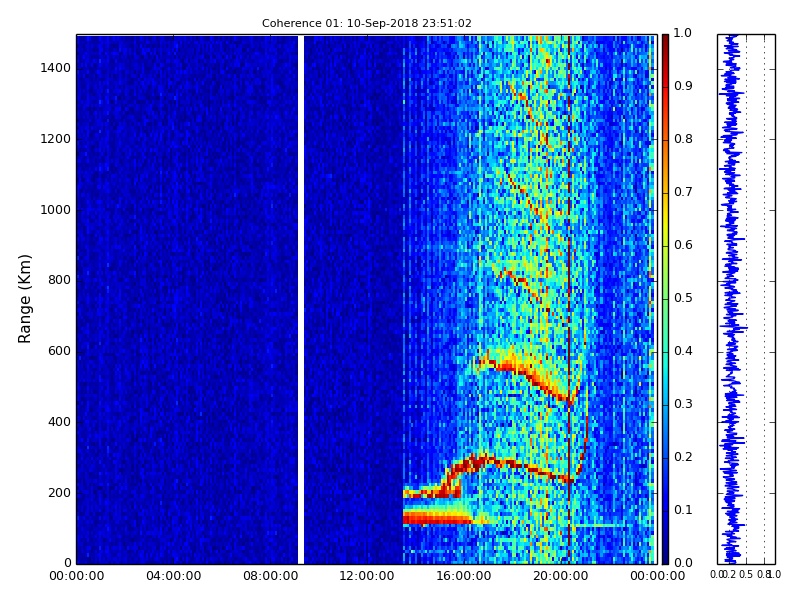The width and height of the screenshot is (800, 600).
Task: Click the 400 range tick label
Action: [x=59, y=422]
